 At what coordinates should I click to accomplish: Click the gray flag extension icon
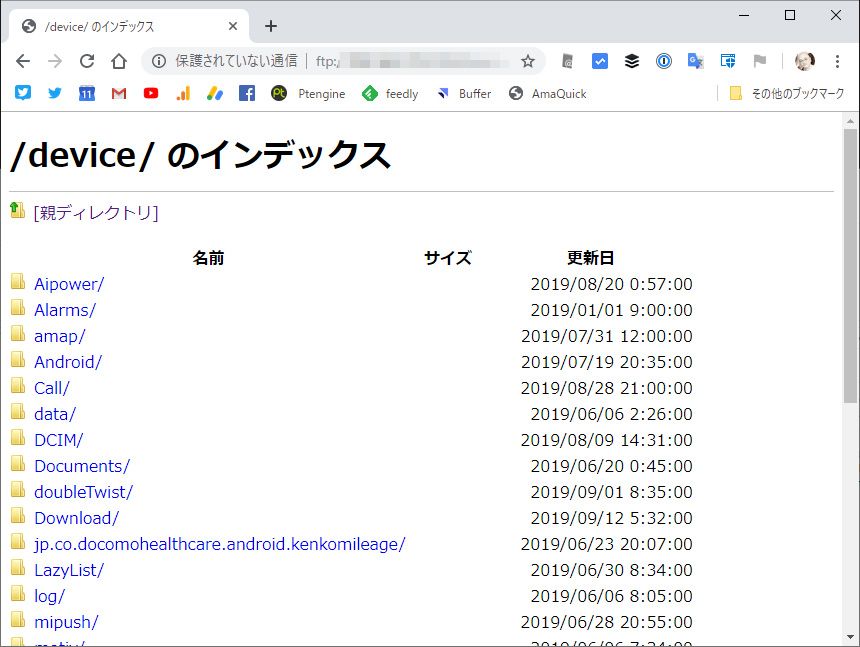(x=760, y=61)
